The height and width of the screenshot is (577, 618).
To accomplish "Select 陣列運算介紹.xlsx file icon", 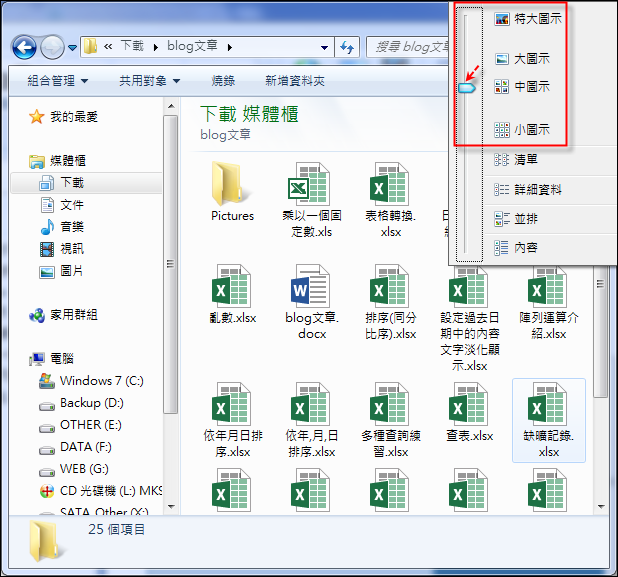I will (x=548, y=287).
